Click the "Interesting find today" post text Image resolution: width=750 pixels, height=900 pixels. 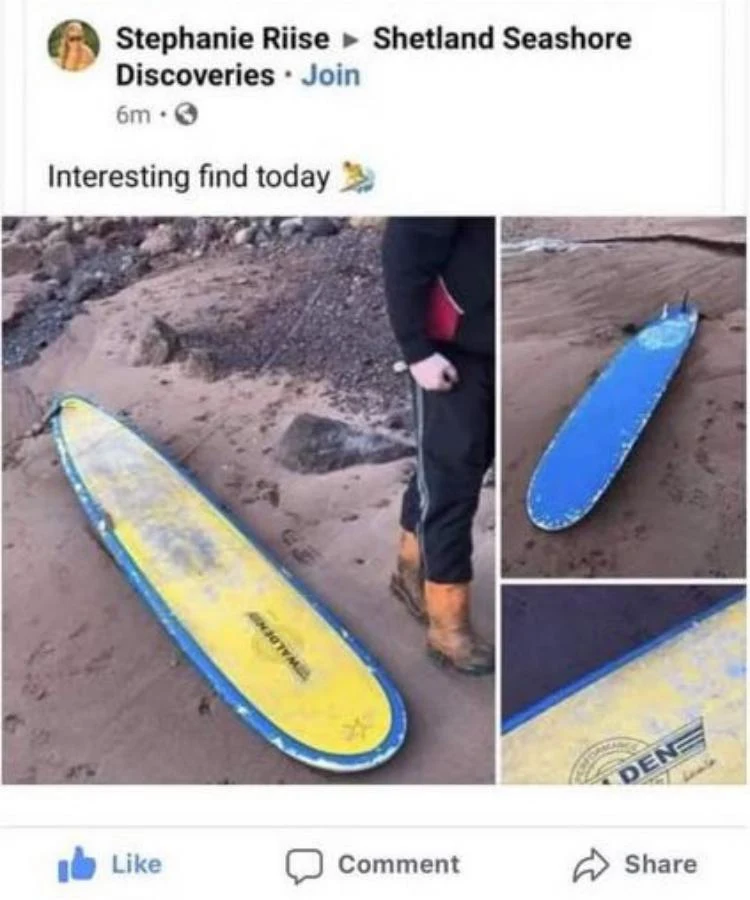tap(189, 176)
